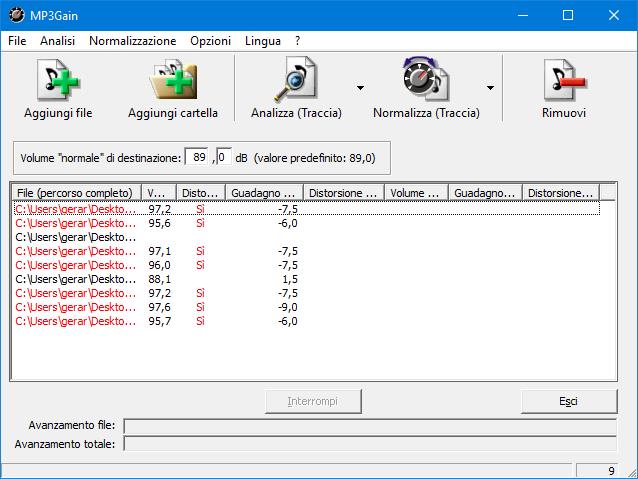Sort by Disto... column header
This screenshot has width=638, height=479.
(201, 192)
